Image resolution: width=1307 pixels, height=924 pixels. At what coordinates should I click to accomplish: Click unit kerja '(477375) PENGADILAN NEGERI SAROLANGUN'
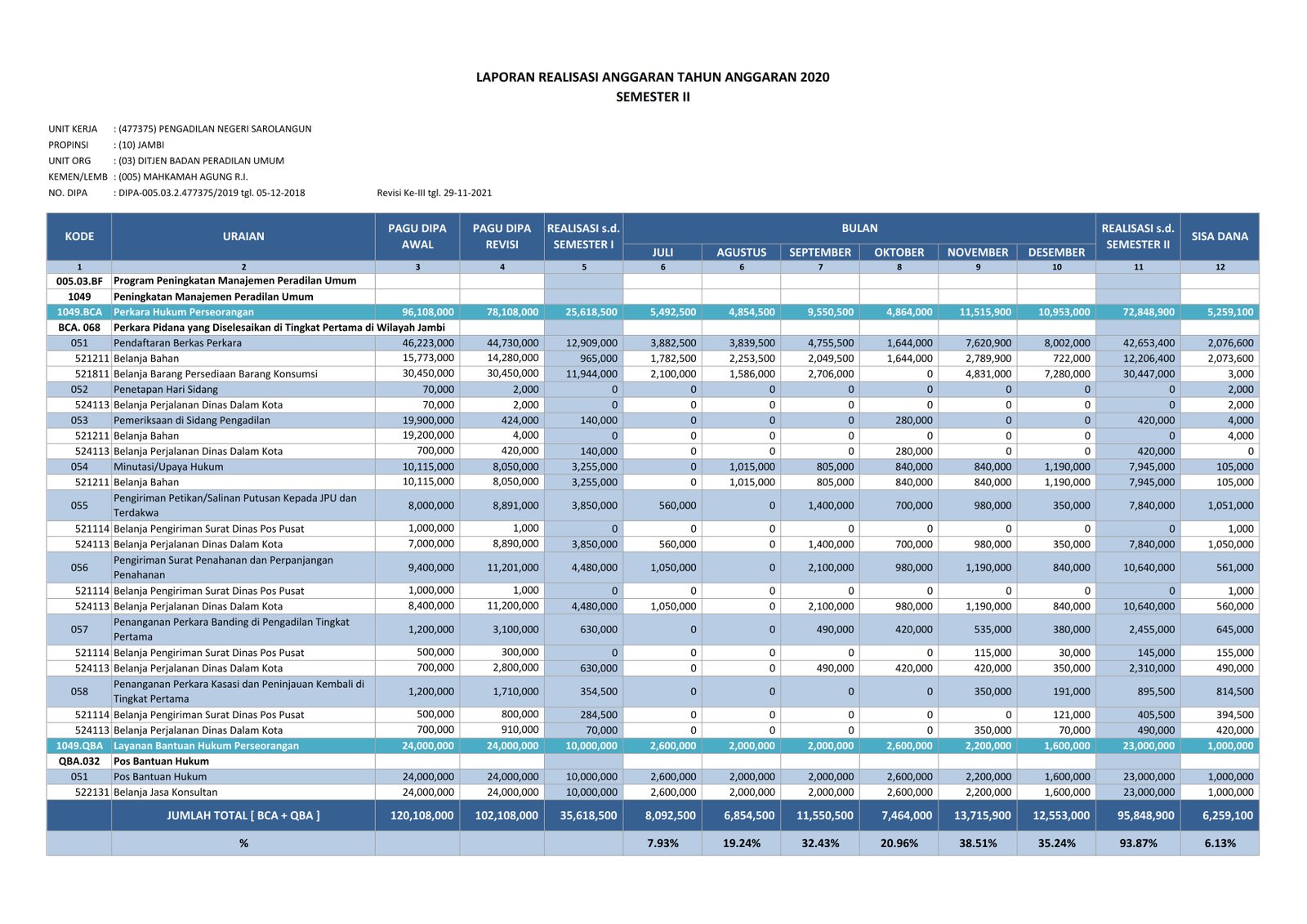215,129
